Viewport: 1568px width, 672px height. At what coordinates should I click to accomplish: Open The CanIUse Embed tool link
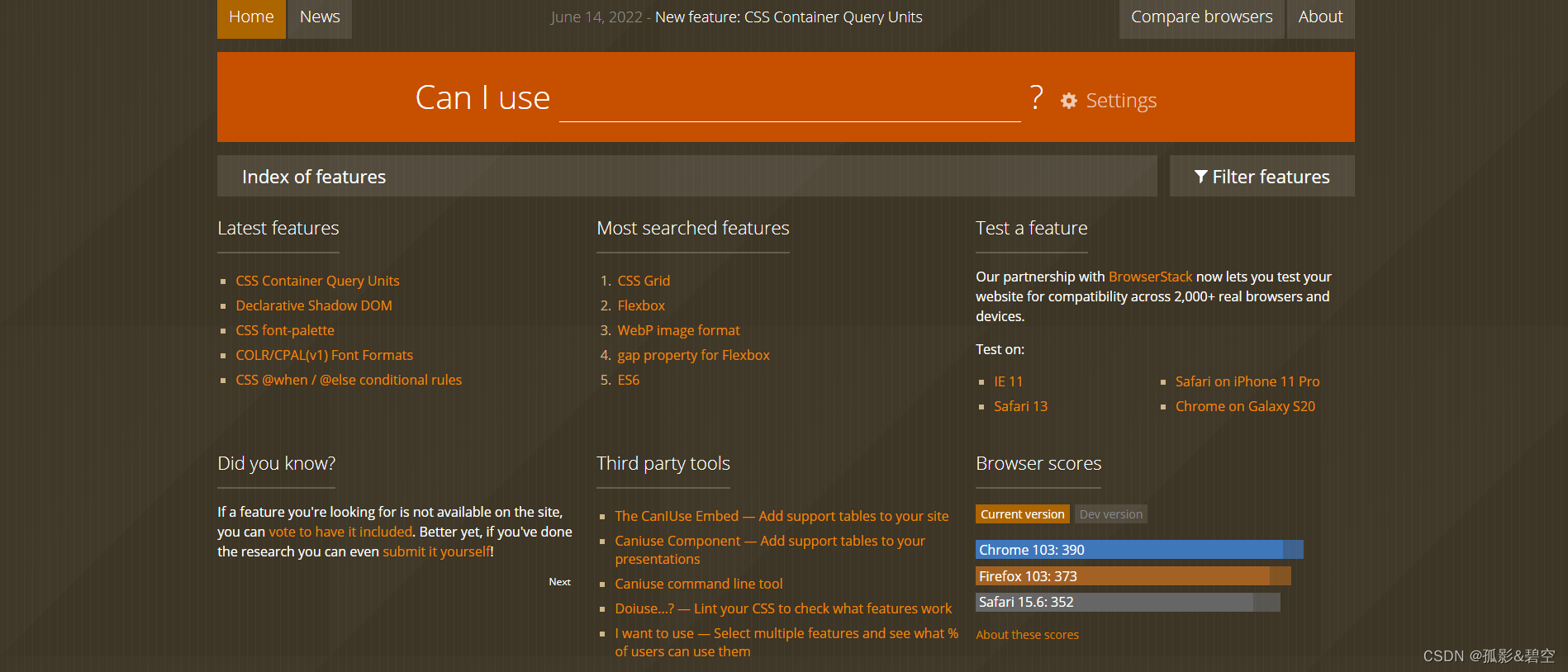782,516
